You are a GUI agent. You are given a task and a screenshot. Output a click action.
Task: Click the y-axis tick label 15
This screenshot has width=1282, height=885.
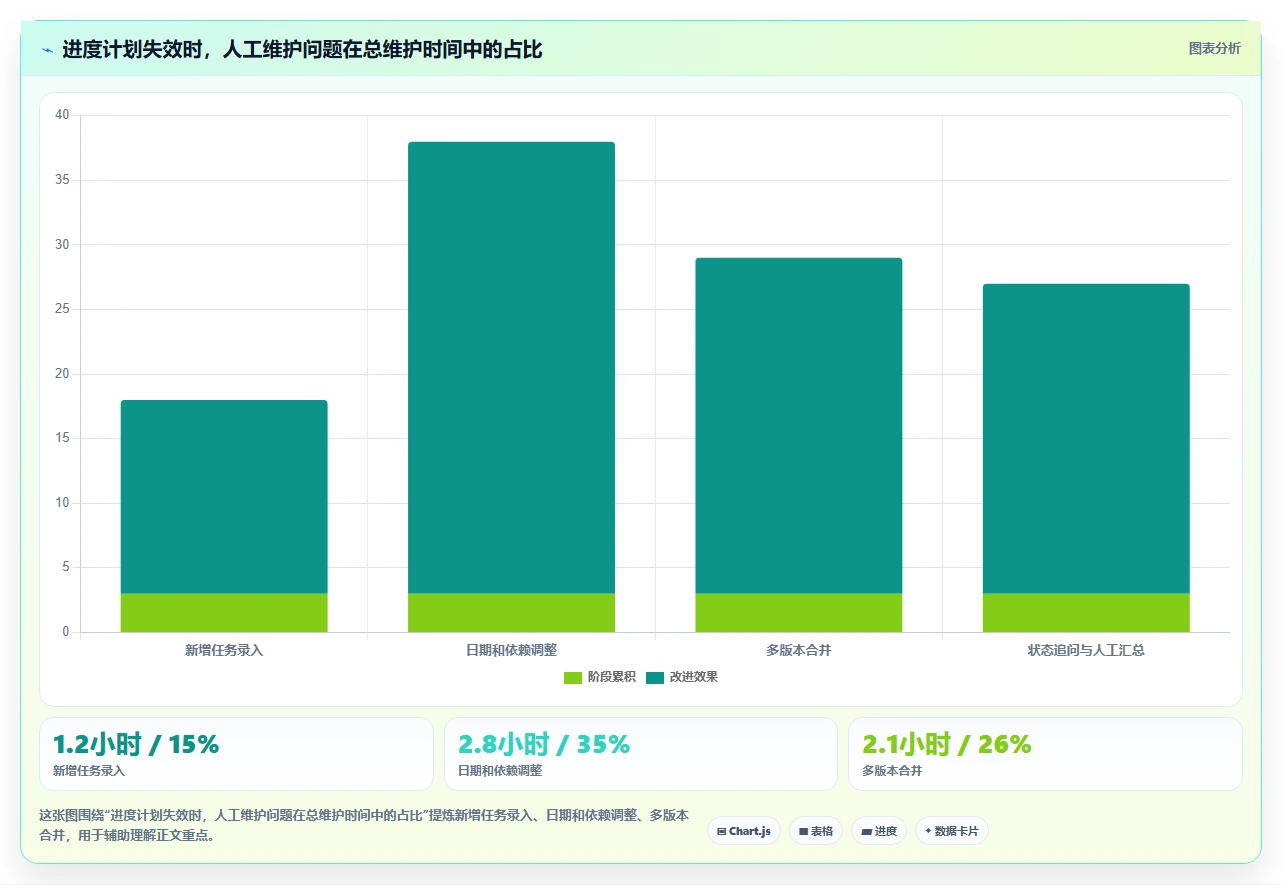(62, 438)
